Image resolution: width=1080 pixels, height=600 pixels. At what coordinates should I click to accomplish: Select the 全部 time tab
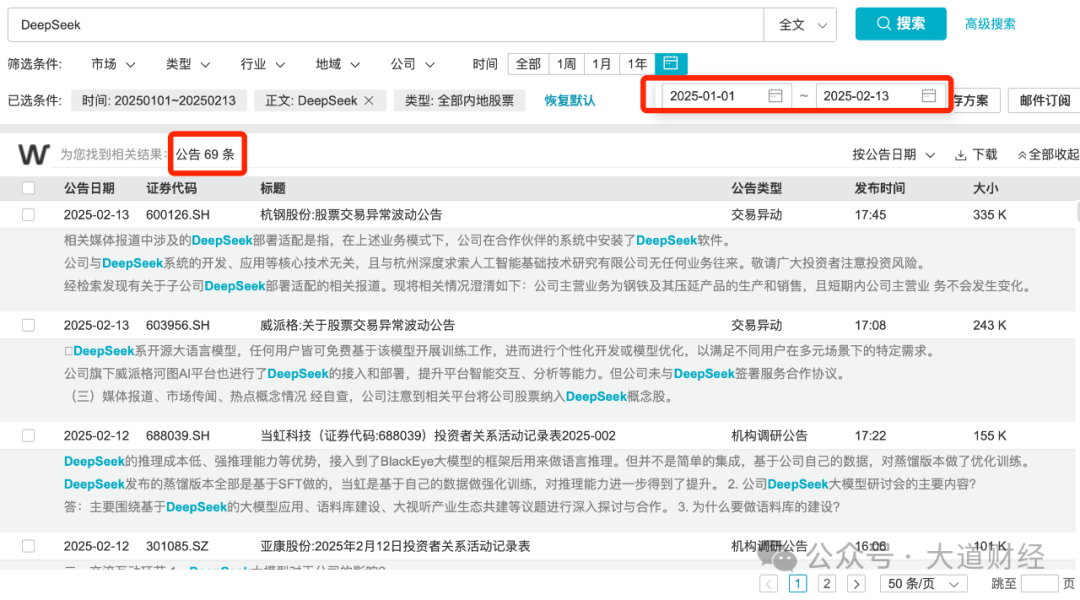529,62
